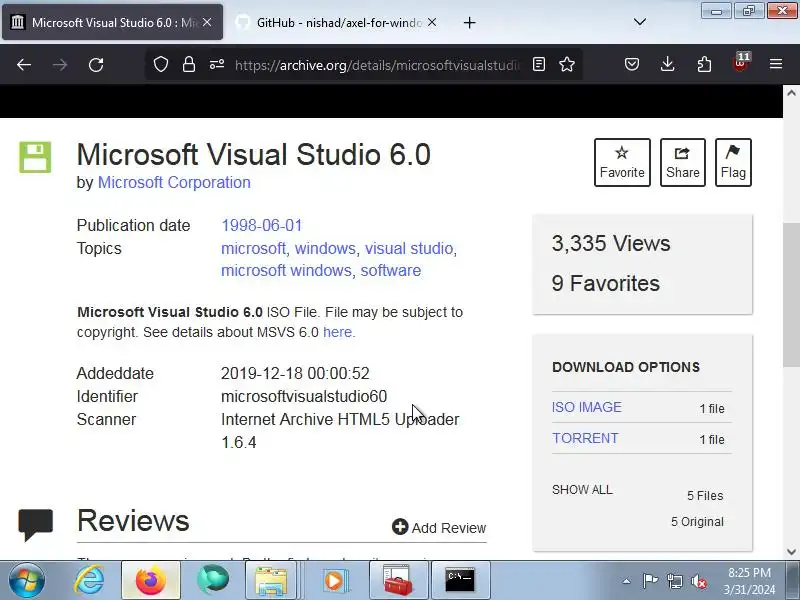
Task: Click SHOW ALL download files
Action: coord(582,490)
